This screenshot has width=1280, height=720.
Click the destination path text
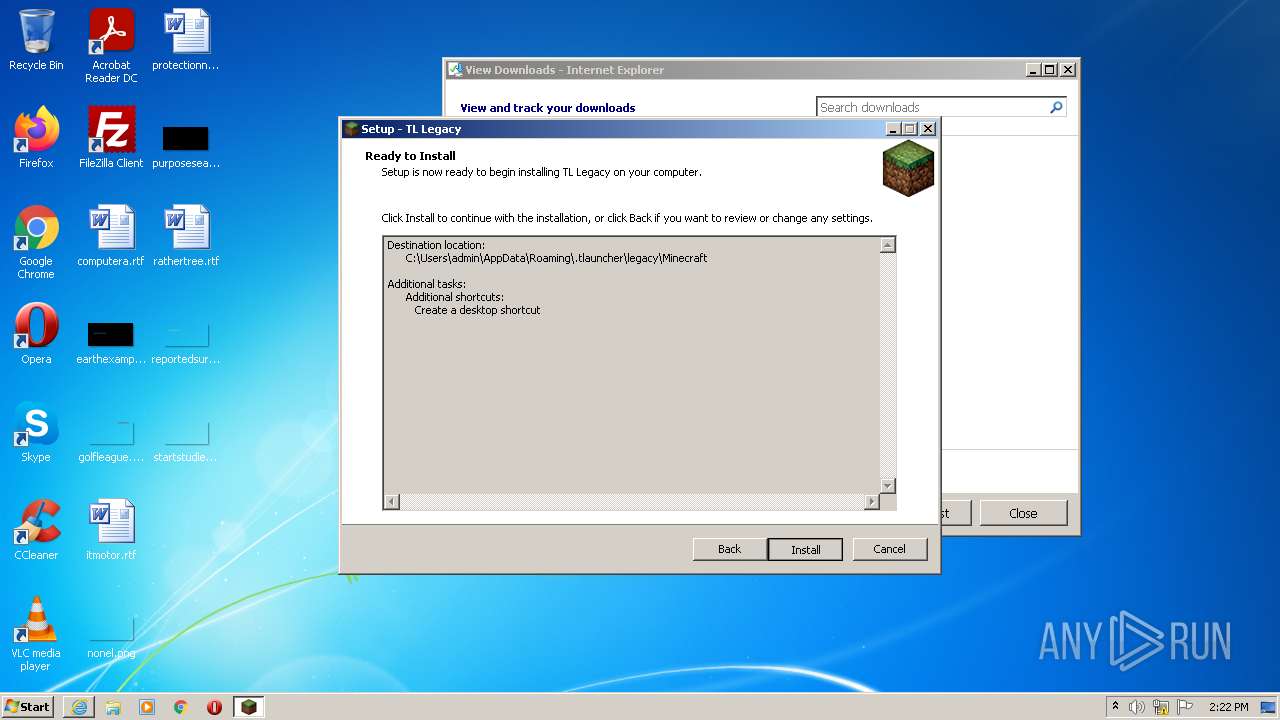coord(556,258)
